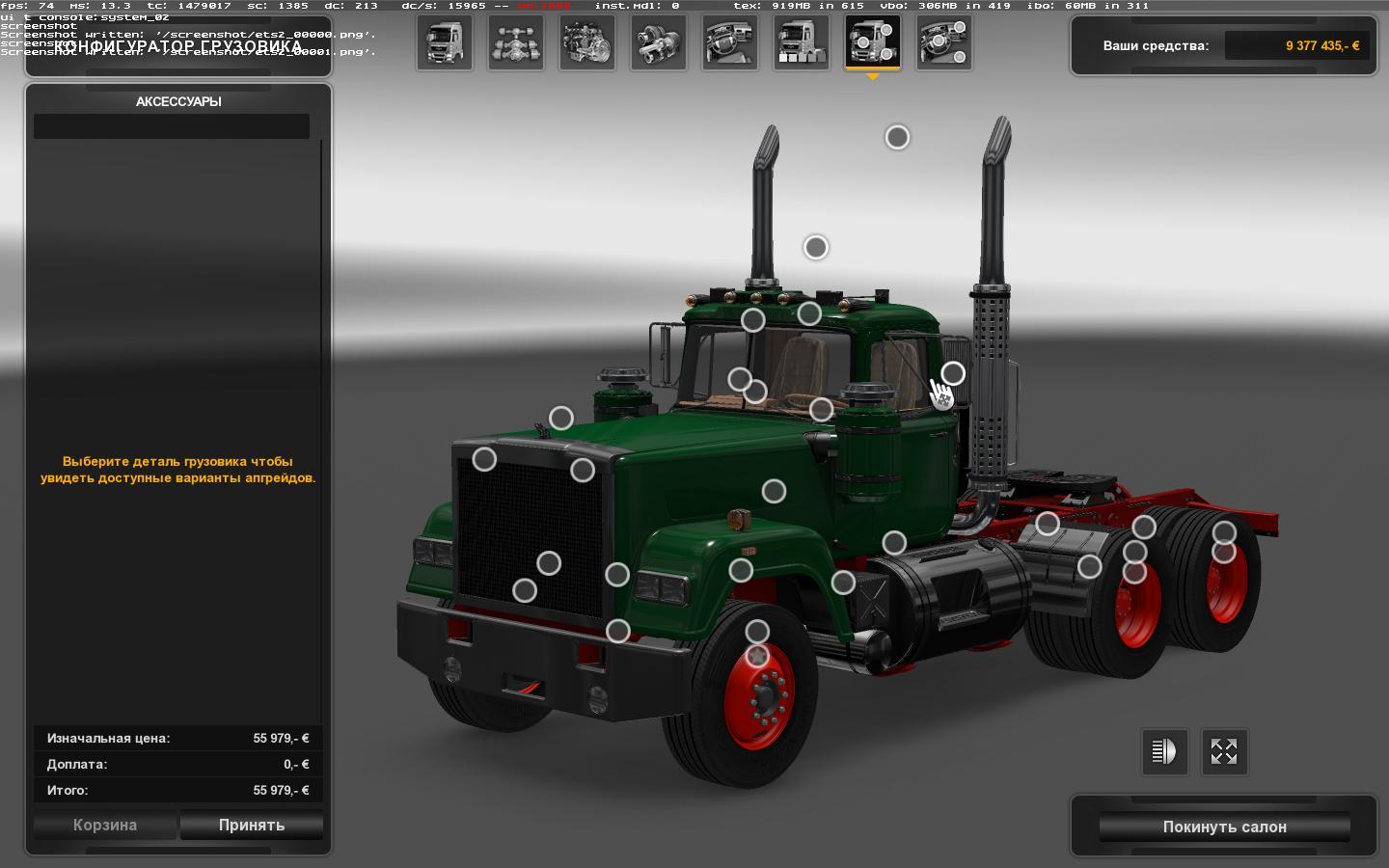Click the Ваши средства balance display
Image resolution: width=1389 pixels, height=868 pixels.
pyautogui.click(x=1296, y=45)
